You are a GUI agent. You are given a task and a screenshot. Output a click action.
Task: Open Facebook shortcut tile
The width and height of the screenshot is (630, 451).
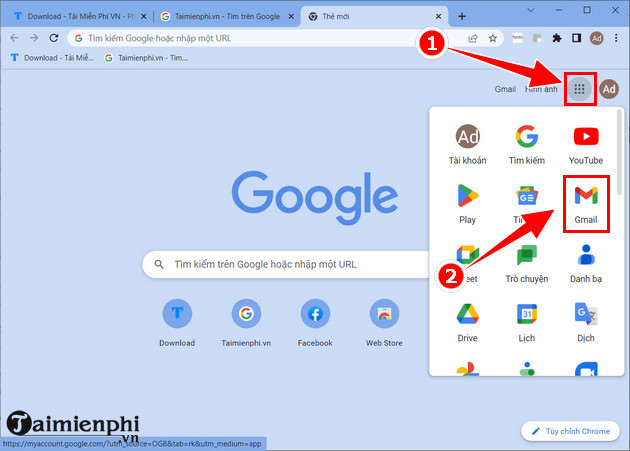(315, 323)
